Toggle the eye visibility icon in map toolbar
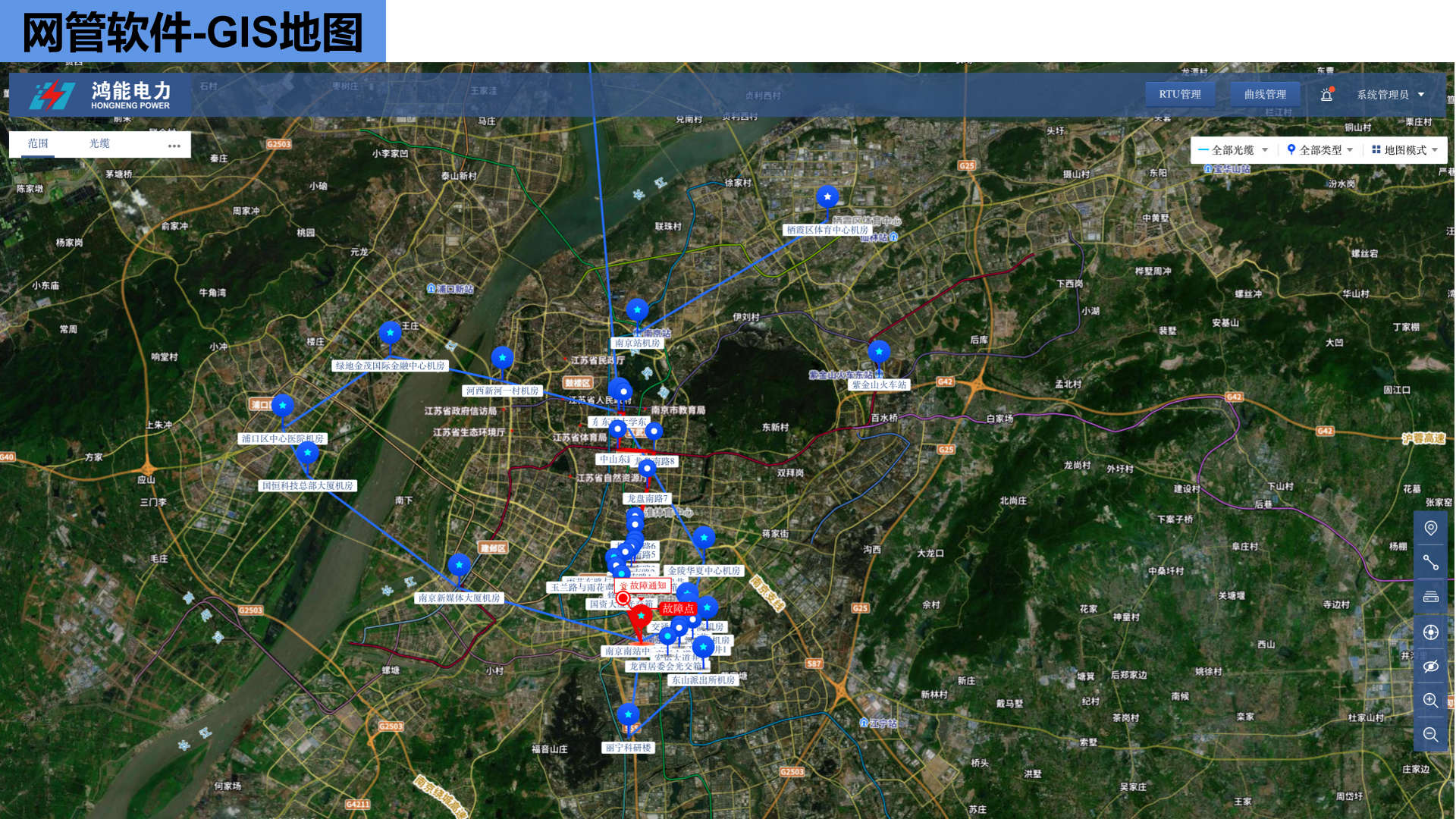Screen dimensions: 1456x819 [x=1430, y=667]
